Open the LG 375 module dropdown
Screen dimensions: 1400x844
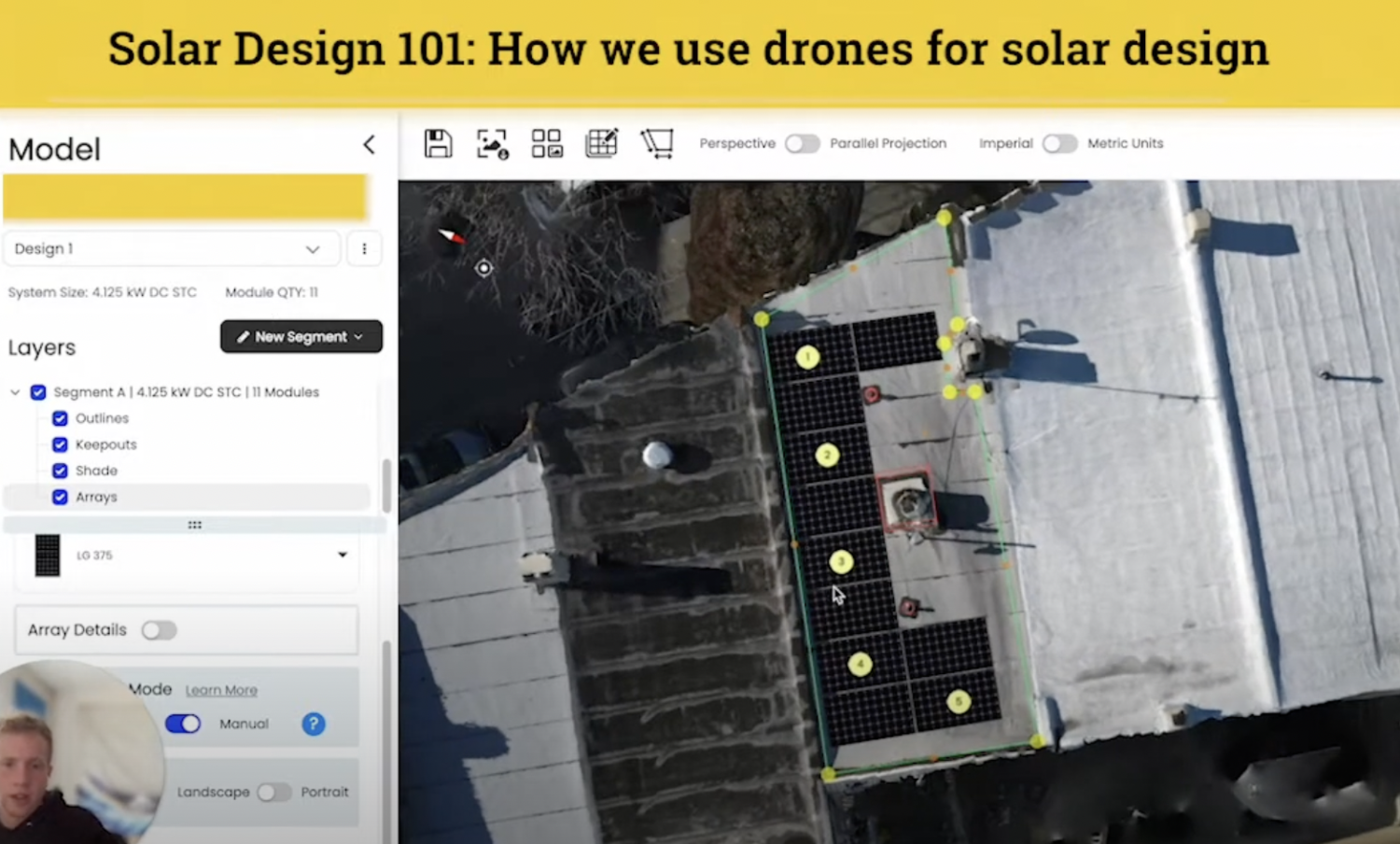click(342, 555)
